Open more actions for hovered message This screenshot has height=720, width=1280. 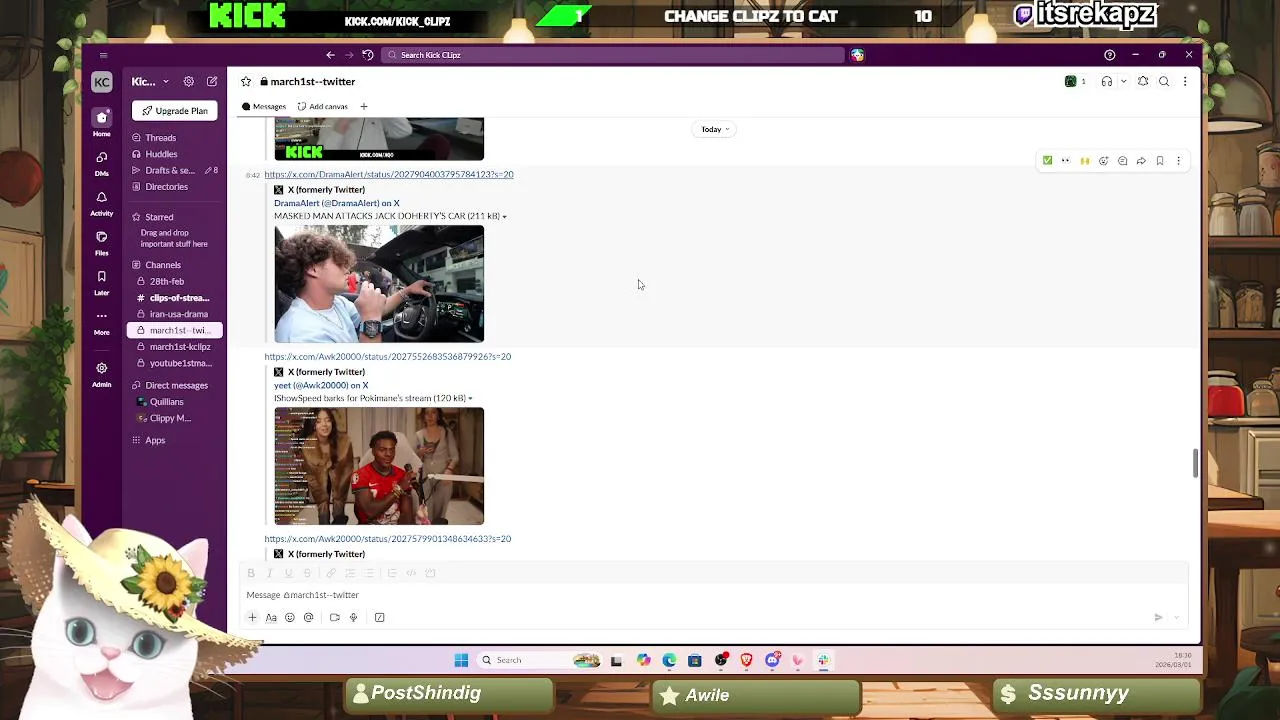1178,161
